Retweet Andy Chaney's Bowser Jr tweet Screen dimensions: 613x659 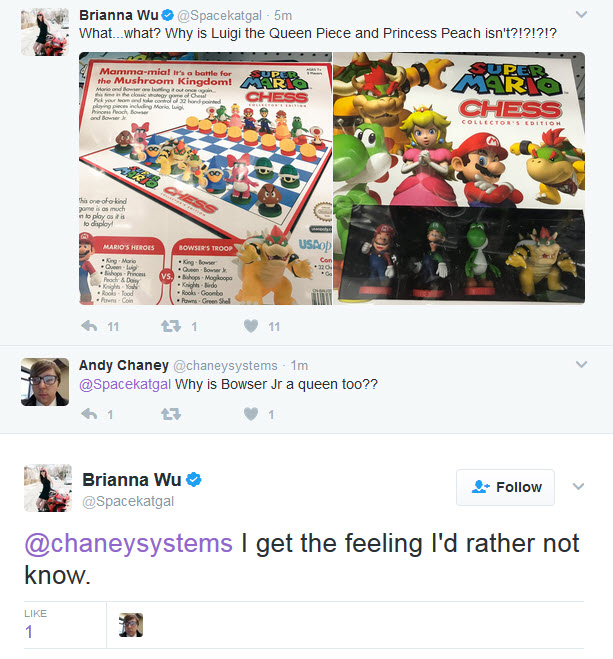pos(171,414)
